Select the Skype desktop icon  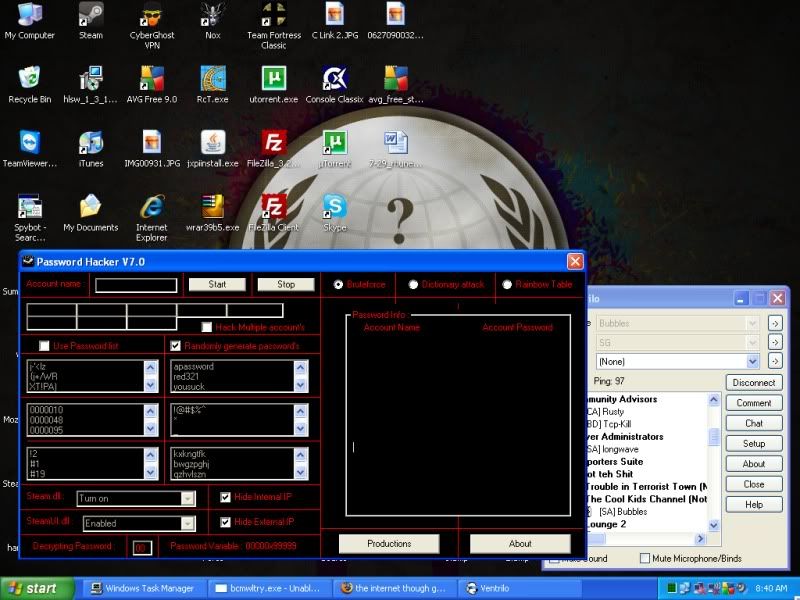click(335, 213)
